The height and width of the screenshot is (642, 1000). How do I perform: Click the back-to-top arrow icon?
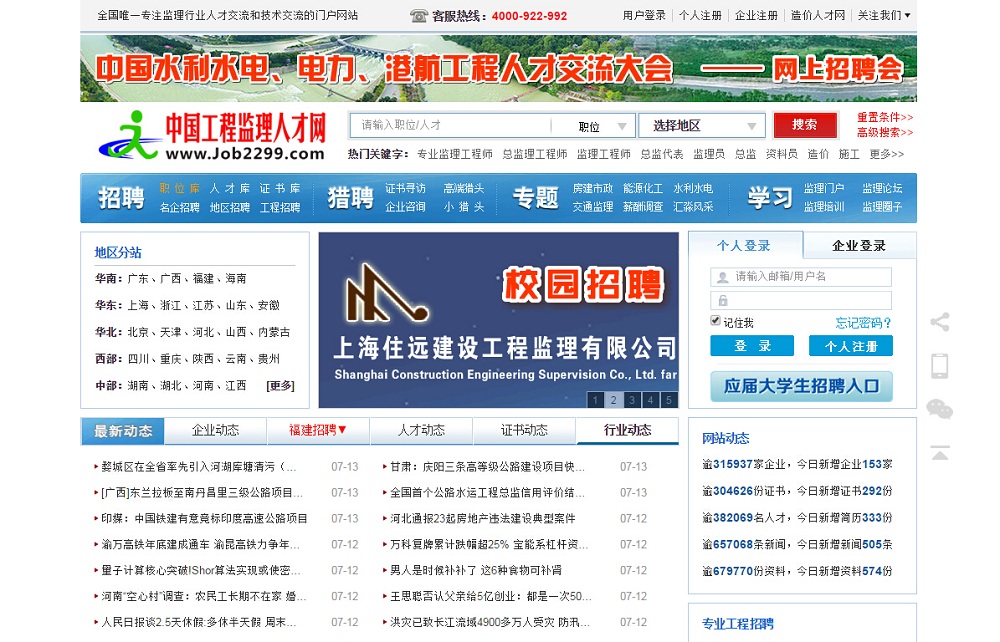(x=939, y=453)
